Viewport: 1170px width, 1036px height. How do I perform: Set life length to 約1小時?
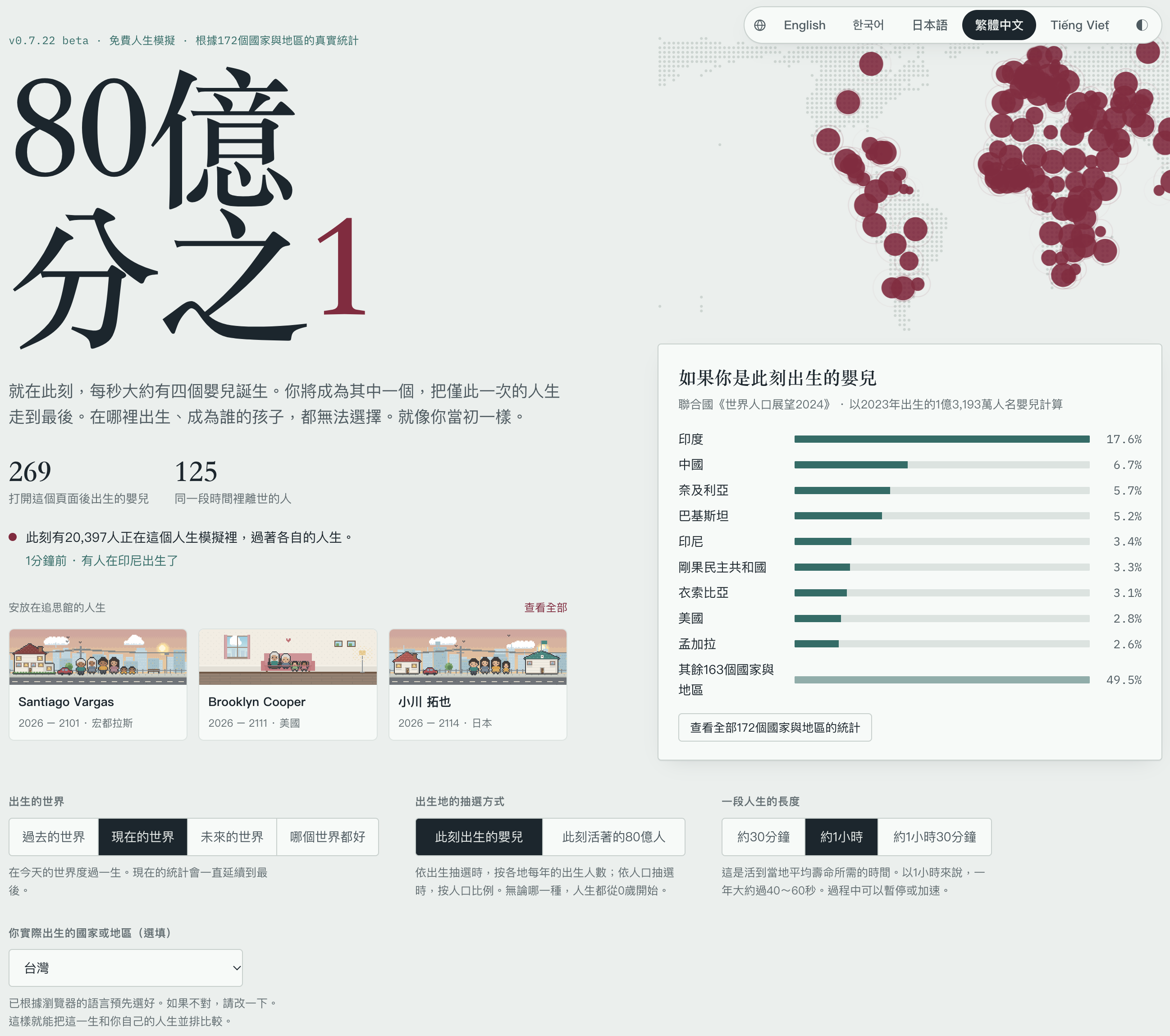click(841, 837)
